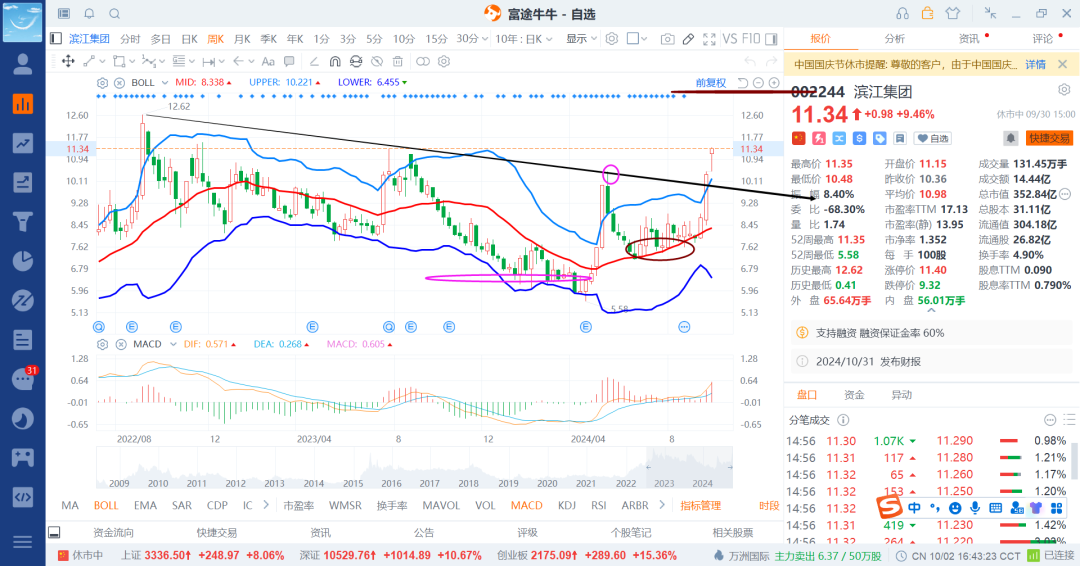Open the 分析 tab in the right panel
The height and width of the screenshot is (566, 1080).
click(x=894, y=39)
